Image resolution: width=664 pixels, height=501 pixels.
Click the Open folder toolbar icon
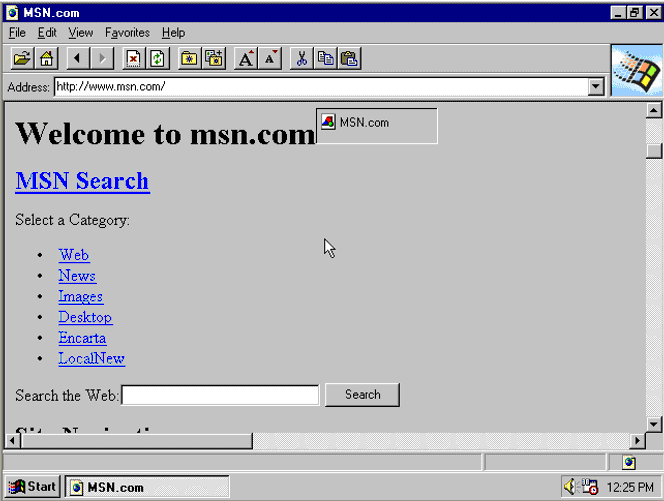click(x=22, y=58)
